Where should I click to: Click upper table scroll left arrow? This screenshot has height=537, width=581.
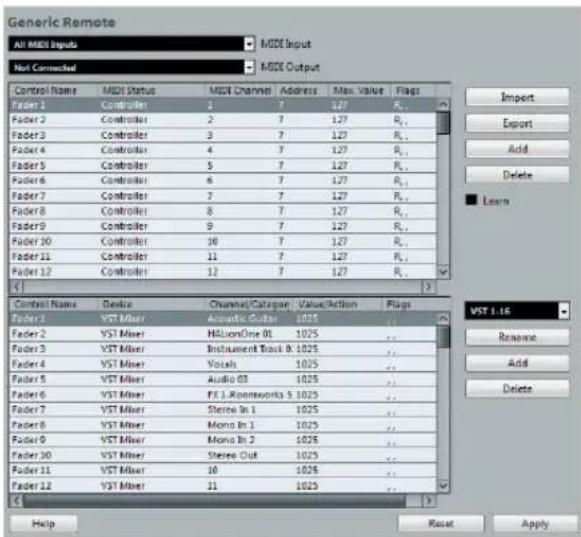click(x=16, y=286)
